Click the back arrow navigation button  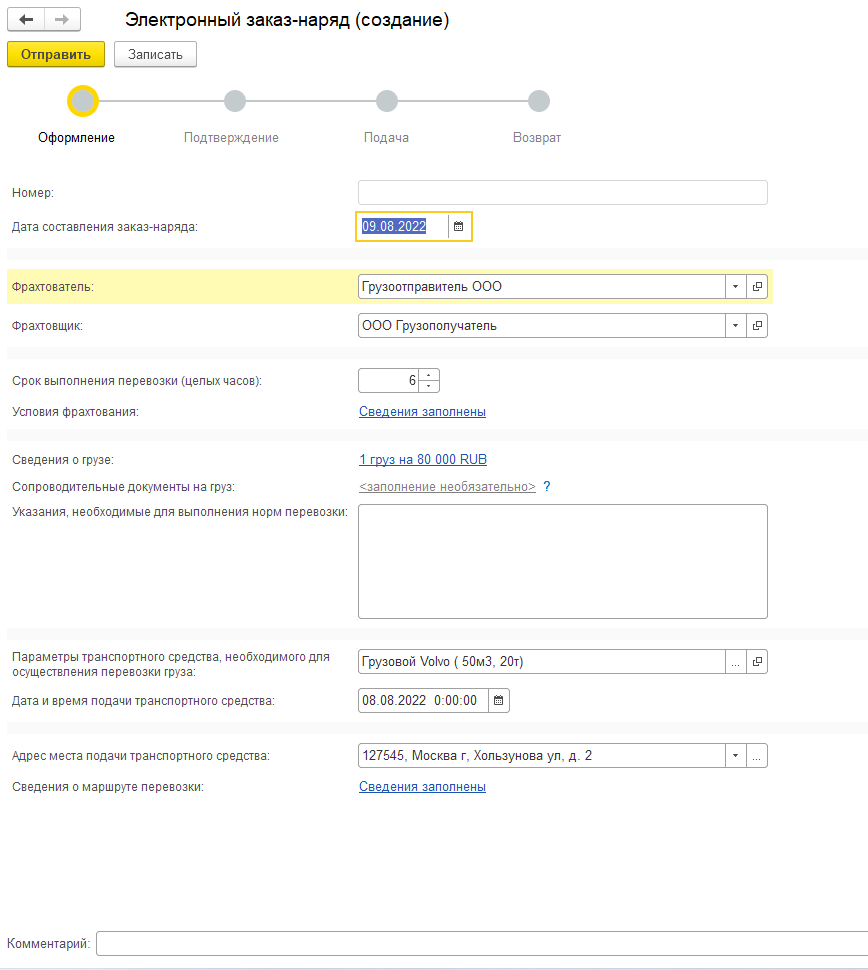pos(26,19)
